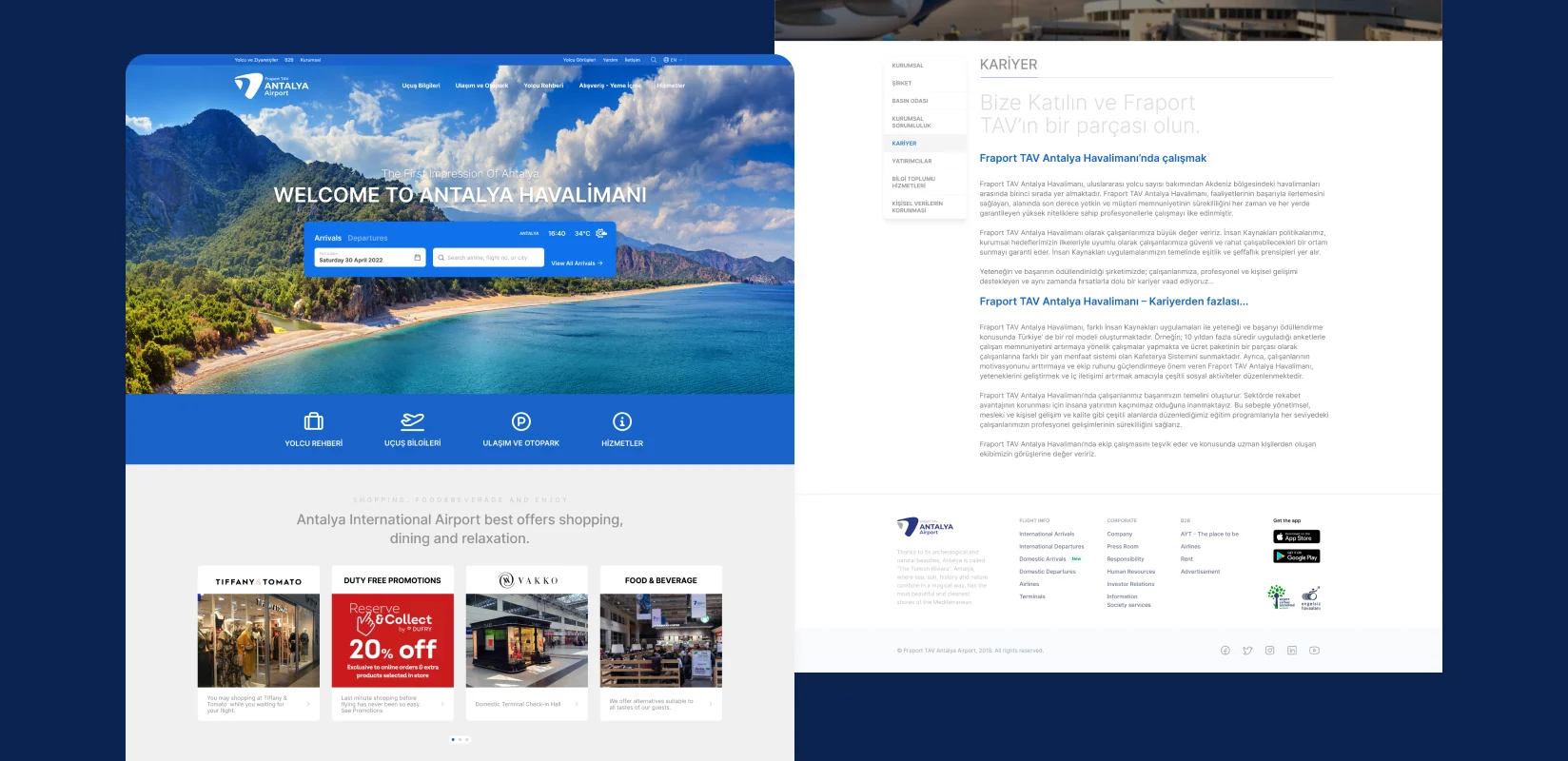The height and width of the screenshot is (761, 1568).
Task: Click the Yolcu Rehberi suitcase icon
Action: [314, 421]
